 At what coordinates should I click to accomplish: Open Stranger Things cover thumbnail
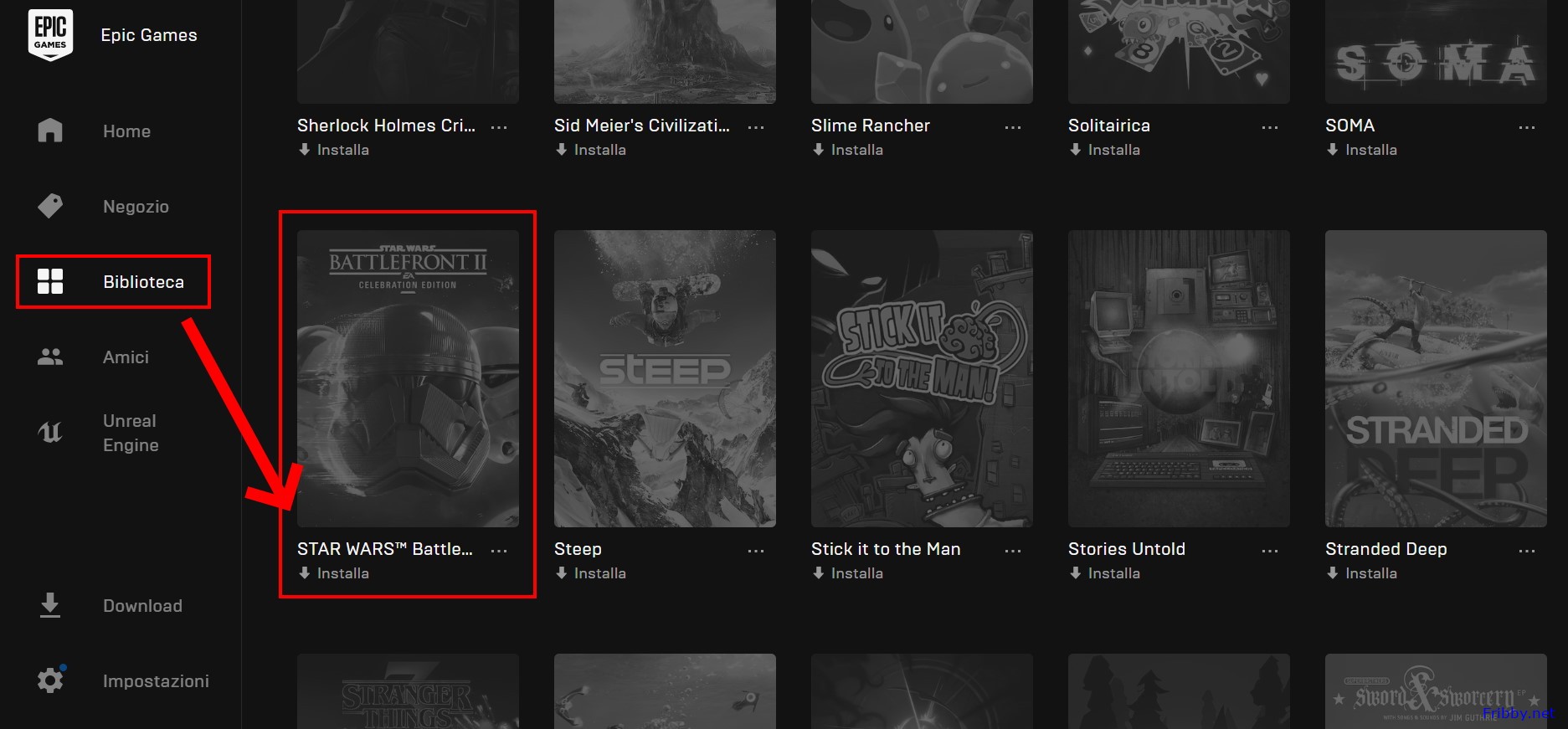pos(408,691)
